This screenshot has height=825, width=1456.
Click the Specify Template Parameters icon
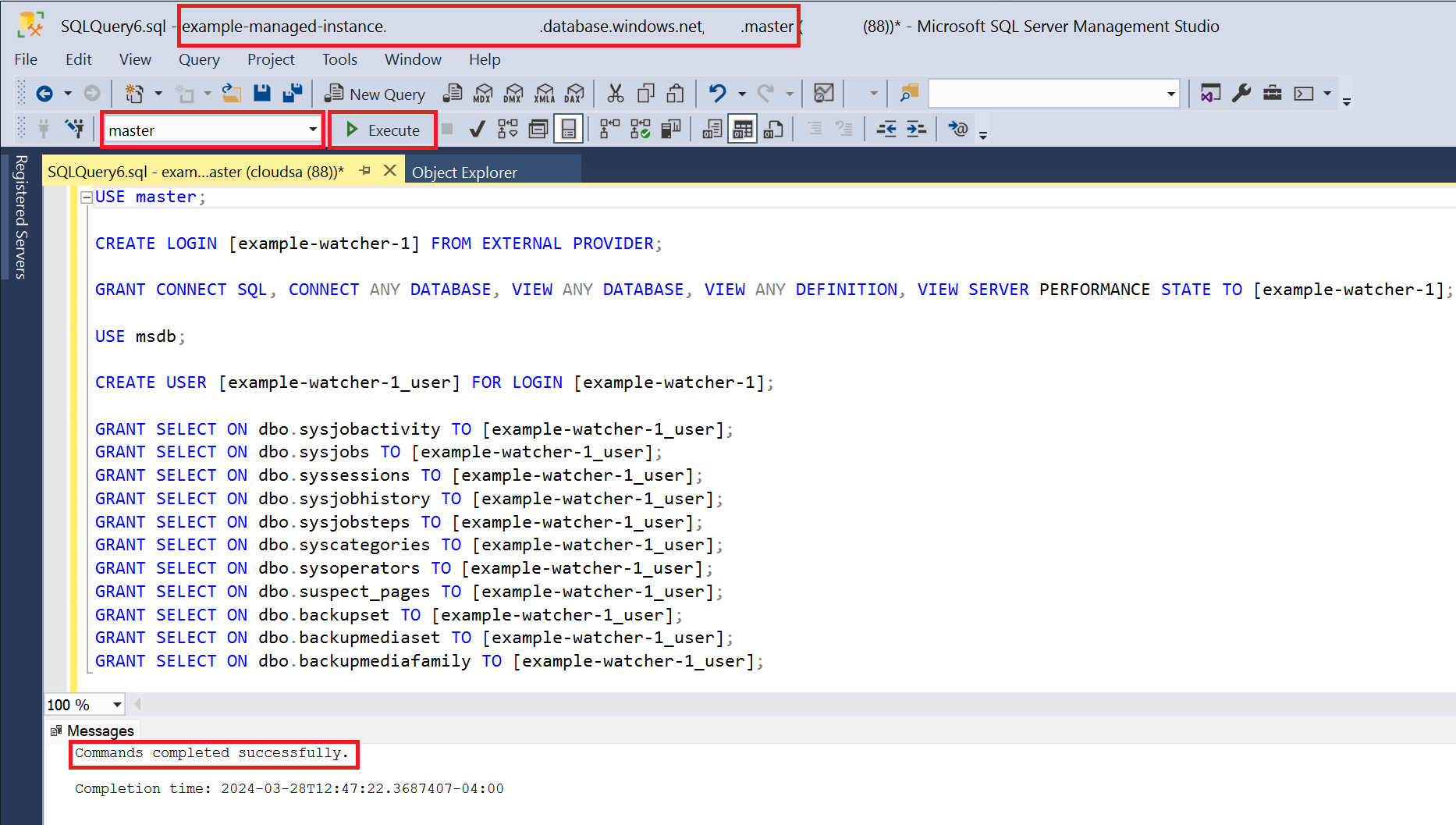tap(957, 129)
